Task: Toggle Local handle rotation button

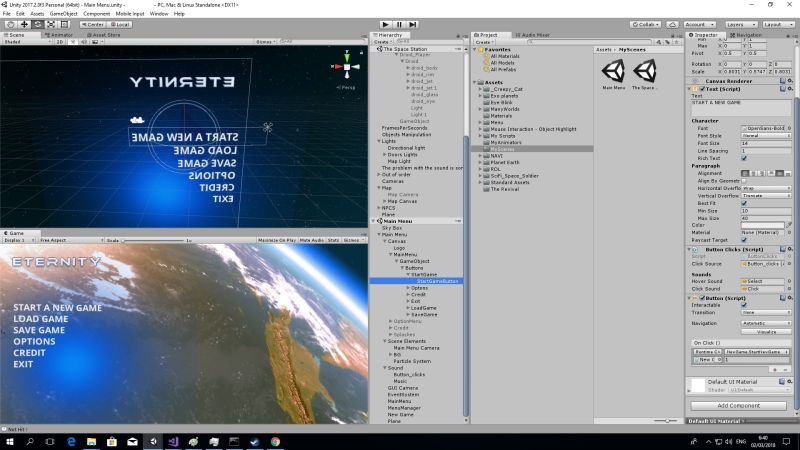Action: [x=120, y=24]
